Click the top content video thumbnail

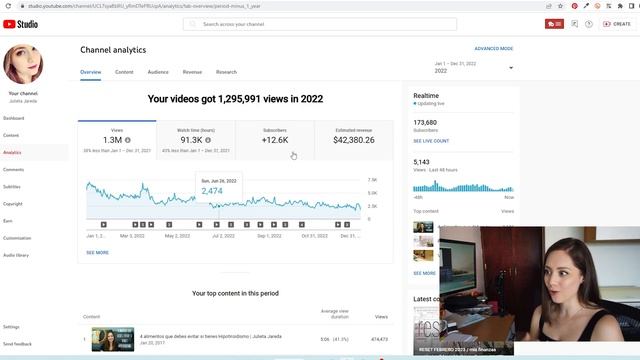click(113, 339)
